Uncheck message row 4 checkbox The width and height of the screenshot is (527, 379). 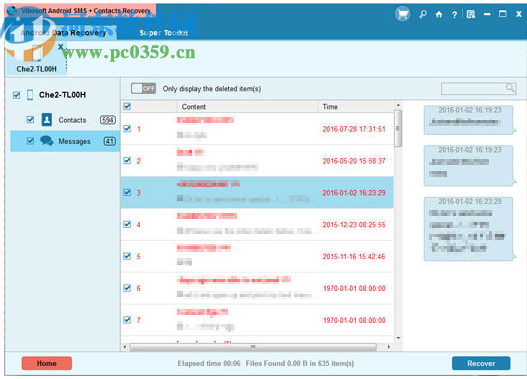pos(127,224)
